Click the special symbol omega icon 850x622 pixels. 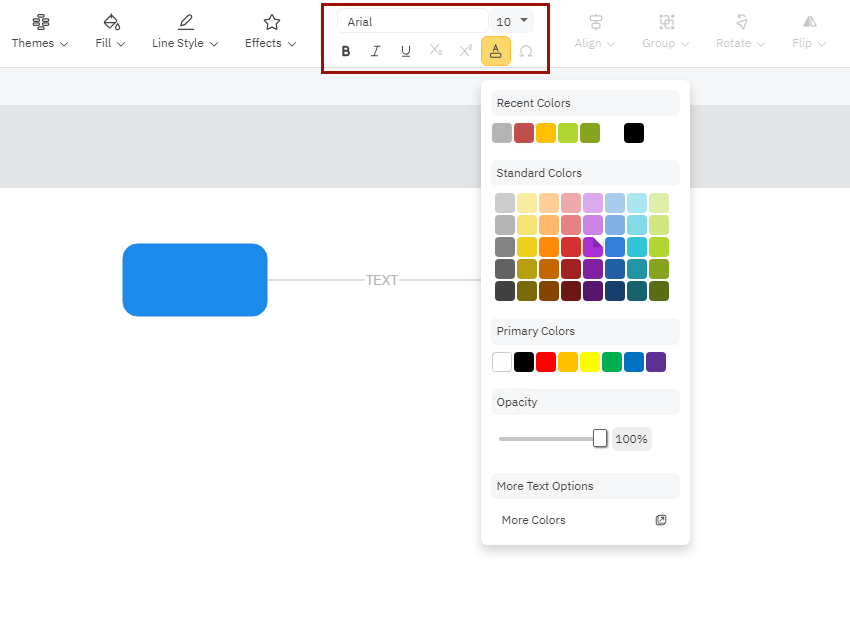tap(526, 51)
